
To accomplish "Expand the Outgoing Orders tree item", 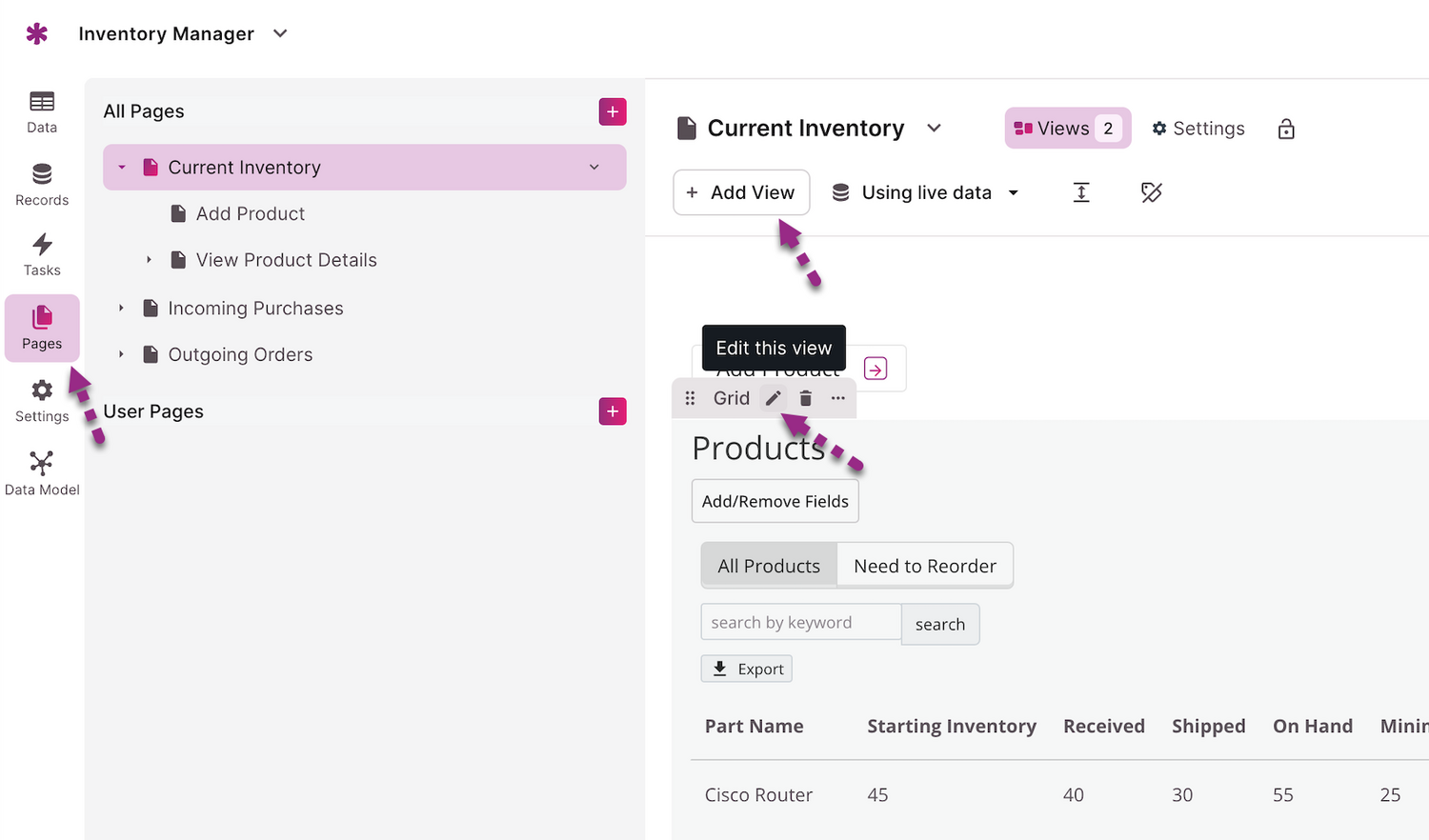I will click(x=122, y=354).
